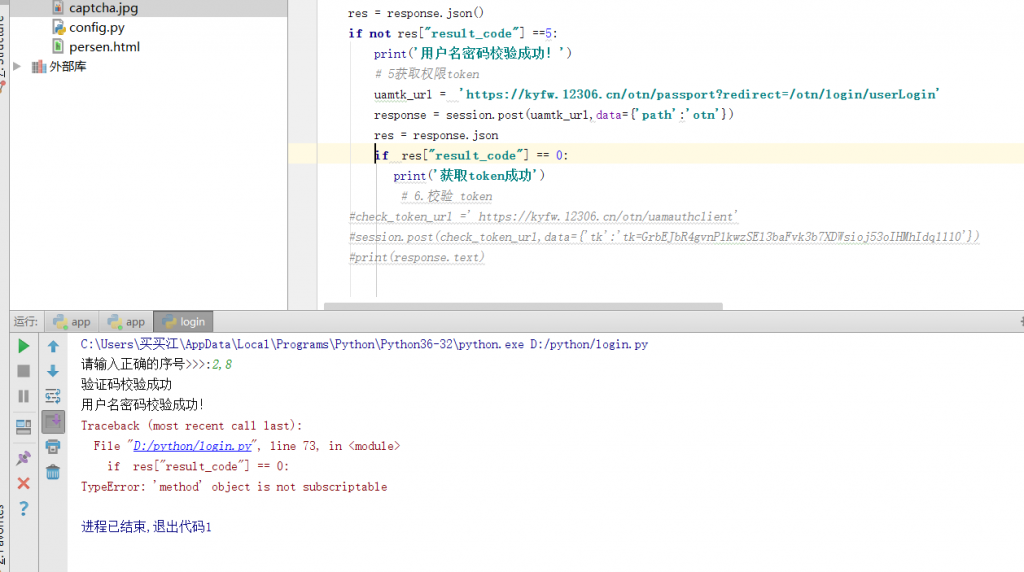Toggle the pin tab icon
Image resolution: width=1024 pixels, height=572 pixels.
[23, 458]
